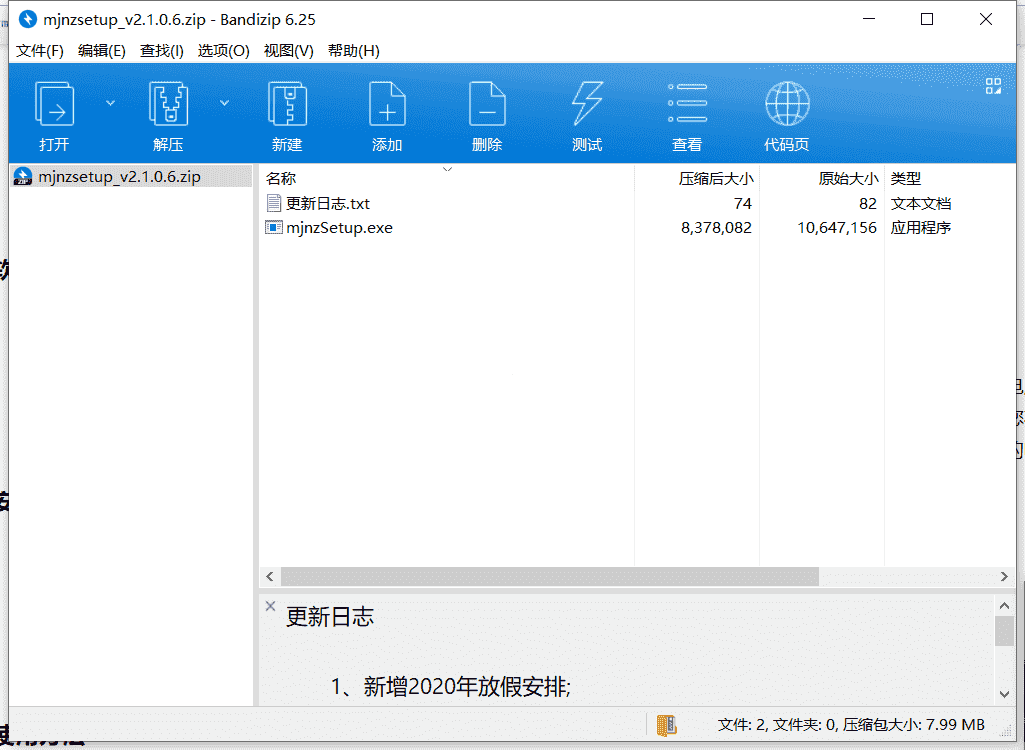1025x750 pixels.
Task: Open the 帮助(H) menu
Action: (354, 51)
